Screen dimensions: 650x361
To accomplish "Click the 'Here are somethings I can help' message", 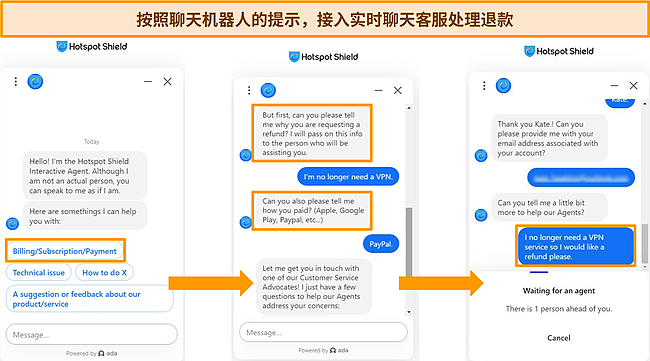I will tap(85, 216).
